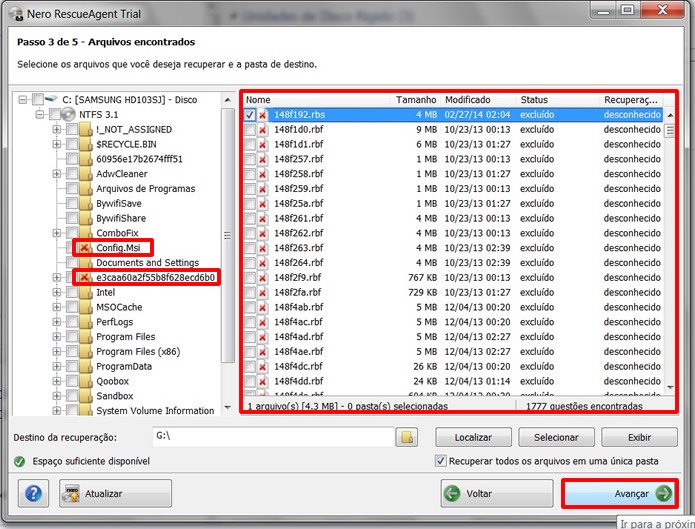Click the blue help question mark icon
This screenshot has height=529, width=695.
pos(33,494)
